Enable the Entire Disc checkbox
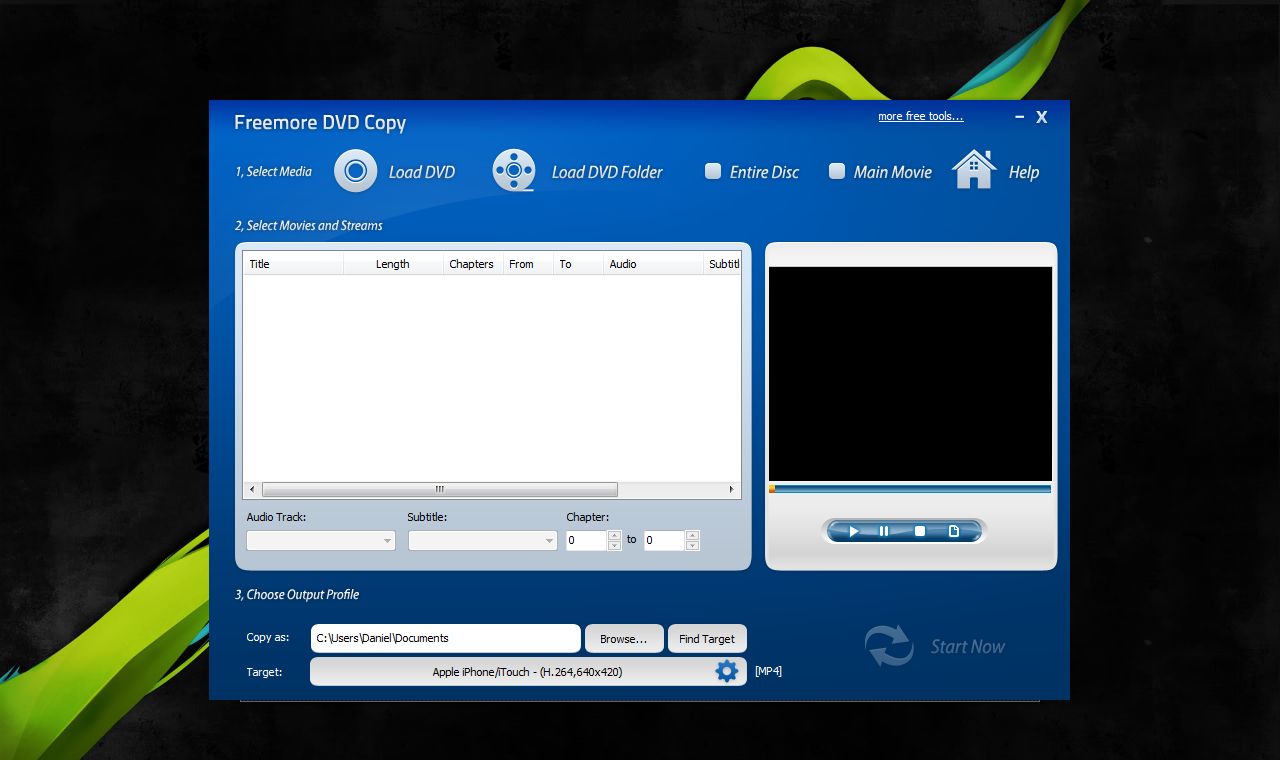 (713, 171)
